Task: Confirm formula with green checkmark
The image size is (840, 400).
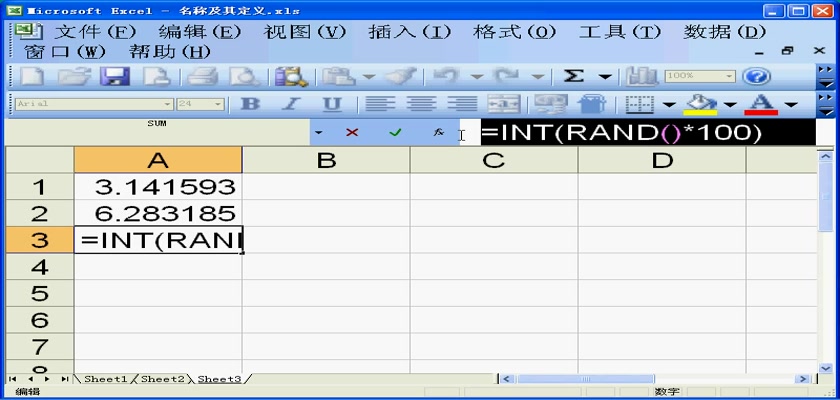Action: coord(395,132)
